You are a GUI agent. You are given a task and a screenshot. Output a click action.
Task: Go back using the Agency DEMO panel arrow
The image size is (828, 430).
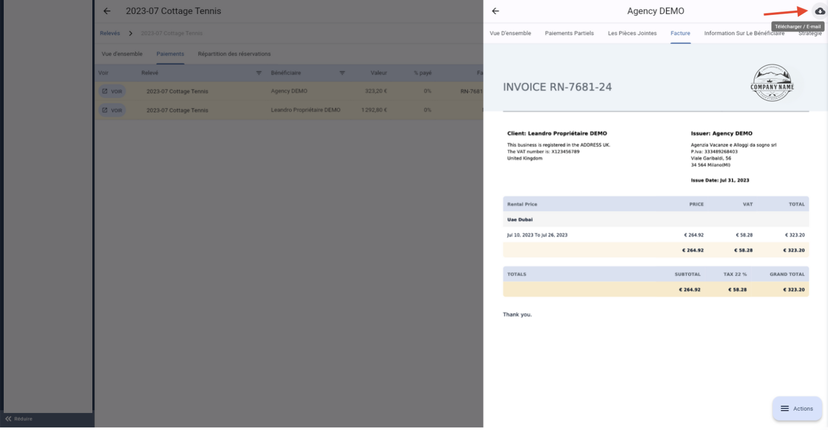pyautogui.click(x=495, y=11)
